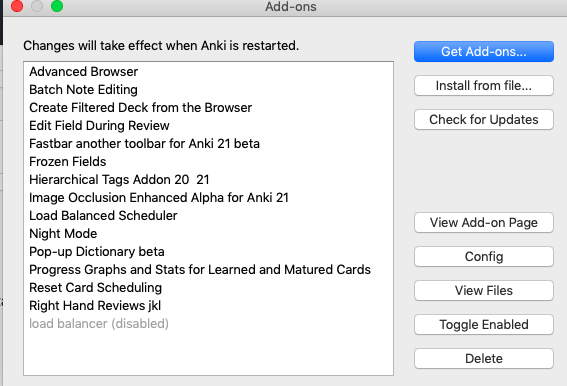The image size is (567, 386).
Task: Select Night Mode add-on
Action: [208, 234]
